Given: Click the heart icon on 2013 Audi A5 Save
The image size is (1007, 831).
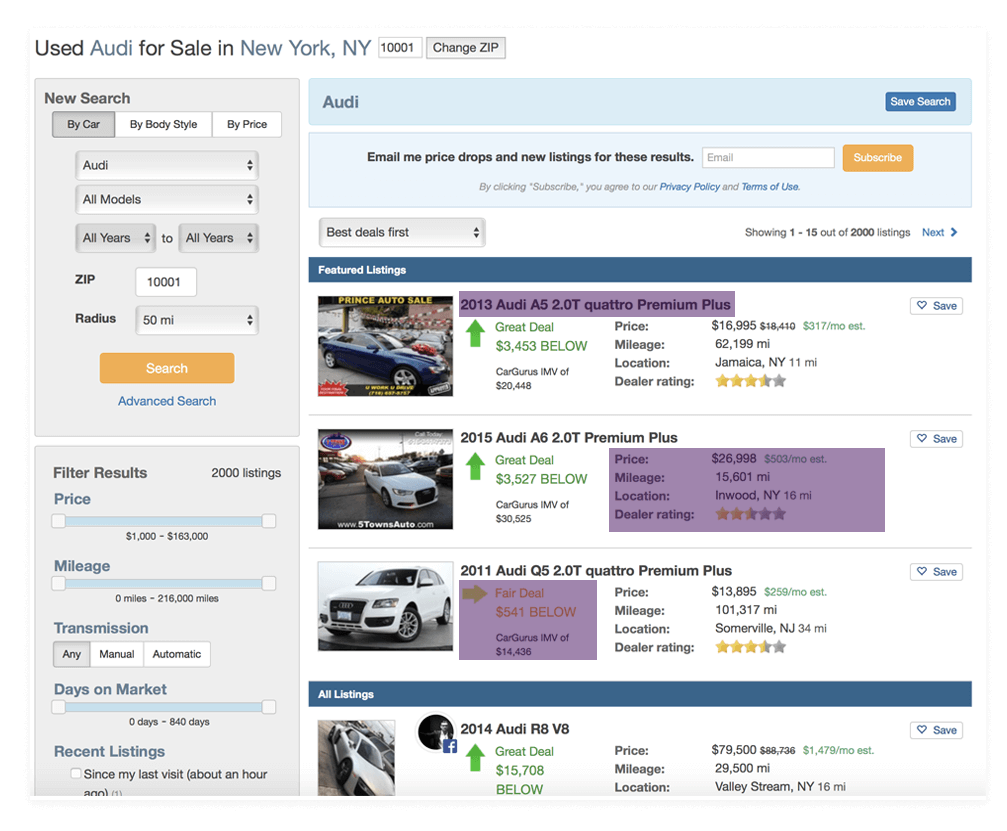Looking at the screenshot, I should [x=922, y=306].
